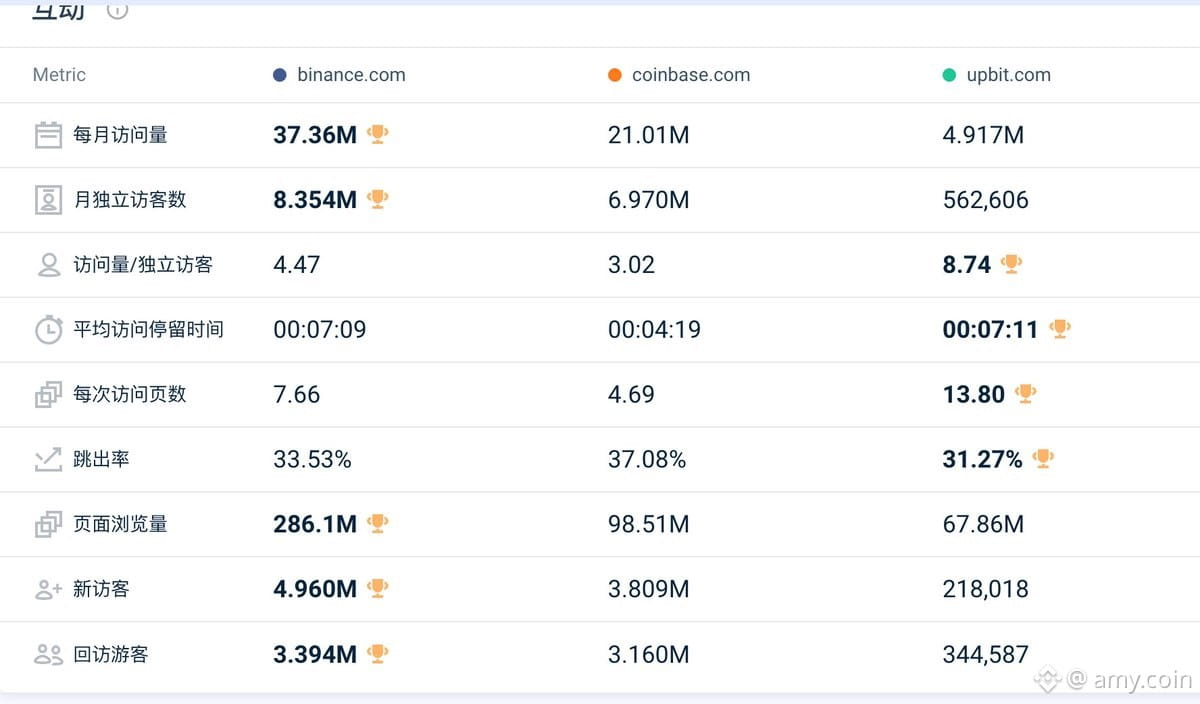
Task: Click the add-user icon beside 新访客
Action: pos(48,590)
